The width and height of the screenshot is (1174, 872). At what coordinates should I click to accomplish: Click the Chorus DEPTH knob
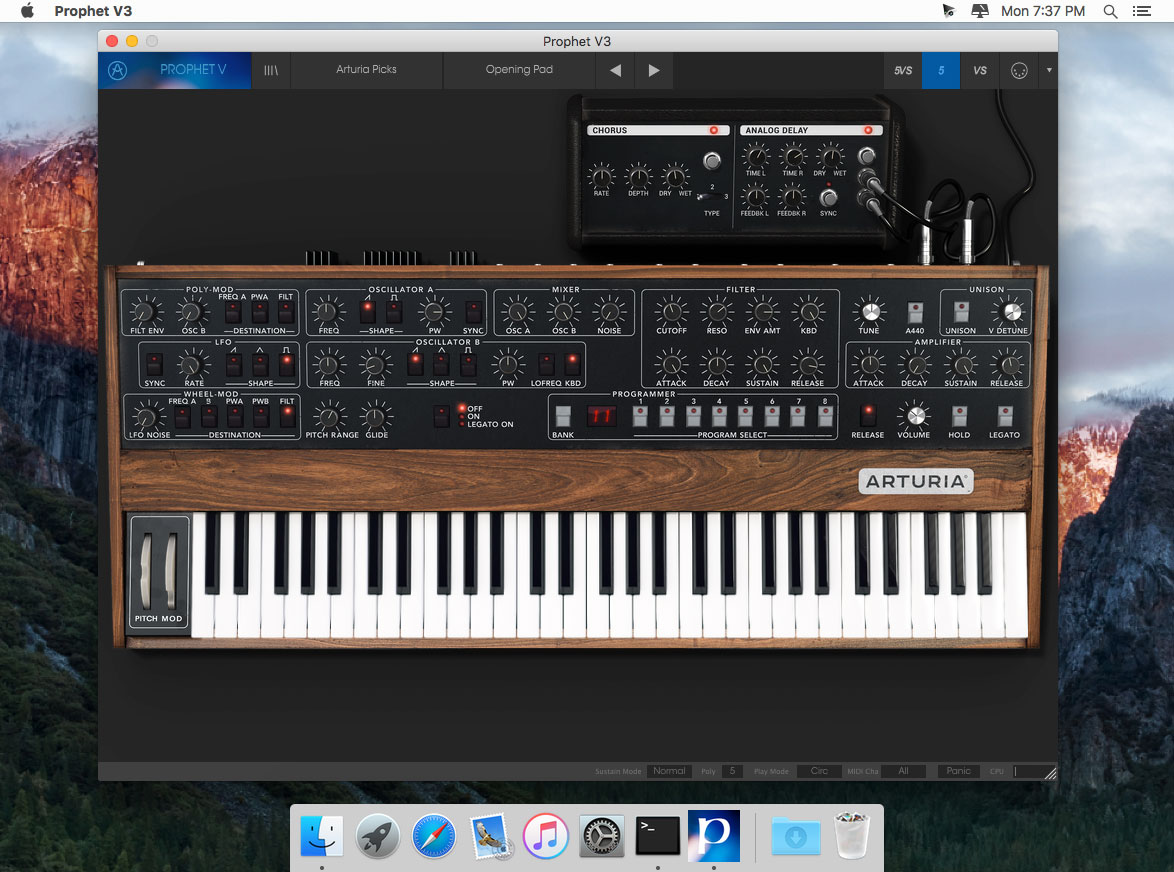coord(638,177)
